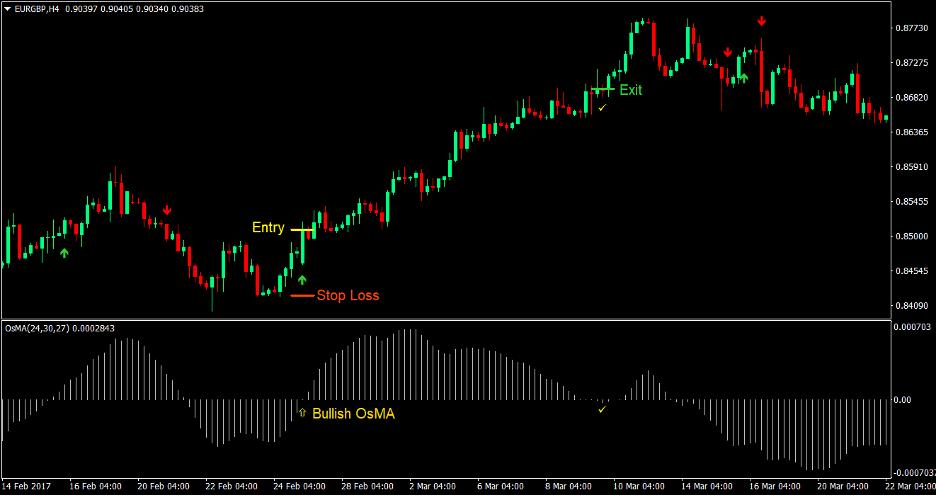Select the green up arrow below the Entry candle

302,279
